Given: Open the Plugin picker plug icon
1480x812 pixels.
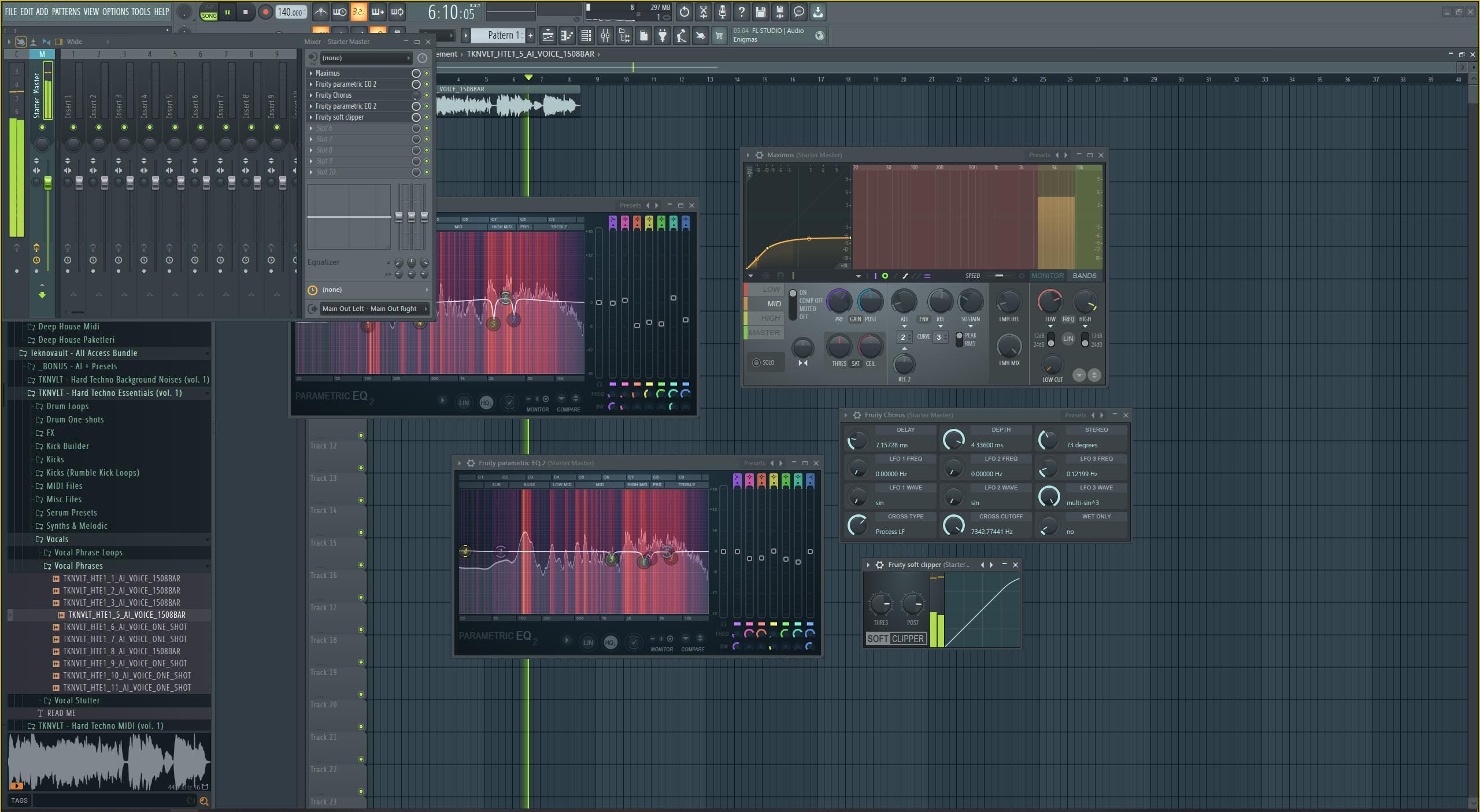Looking at the screenshot, I should pyautogui.click(x=663, y=36).
